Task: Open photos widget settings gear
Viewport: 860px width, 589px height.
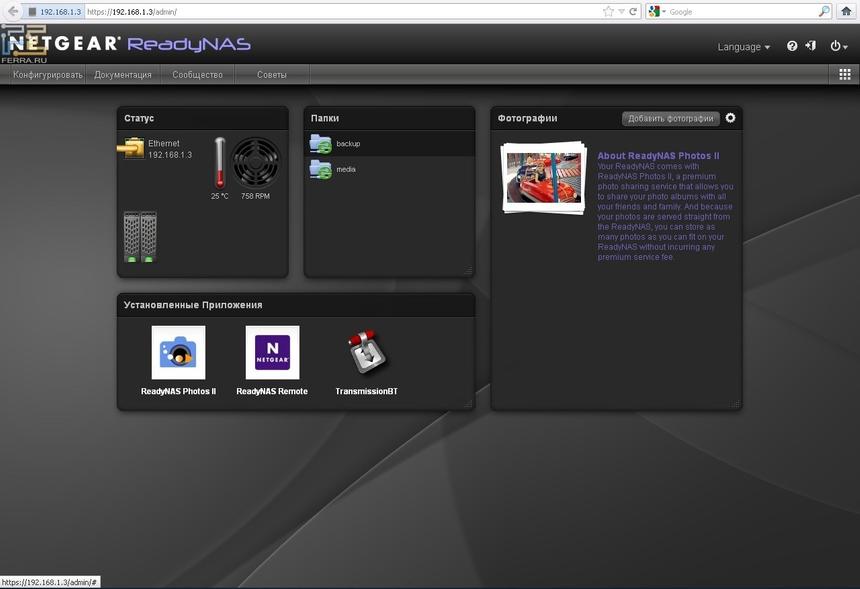Action: (x=730, y=118)
